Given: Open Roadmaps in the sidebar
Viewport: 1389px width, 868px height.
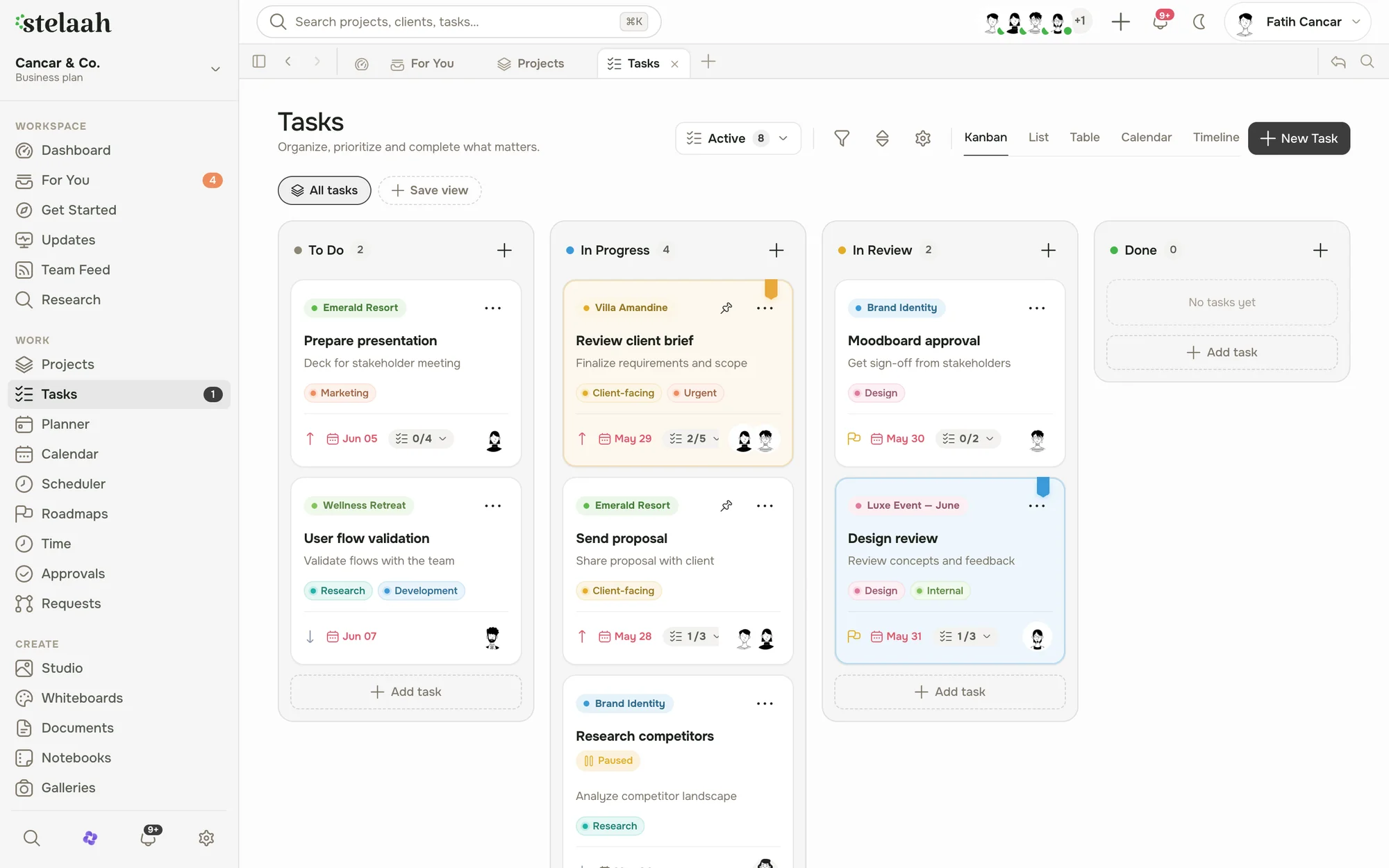Looking at the screenshot, I should pyautogui.click(x=119, y=513).
